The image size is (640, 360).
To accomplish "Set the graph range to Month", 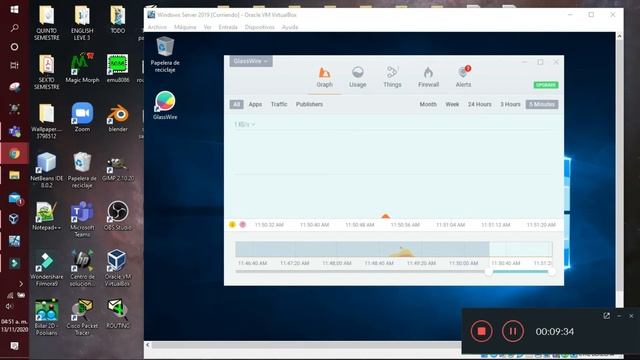I will click(x=428, y=104).
